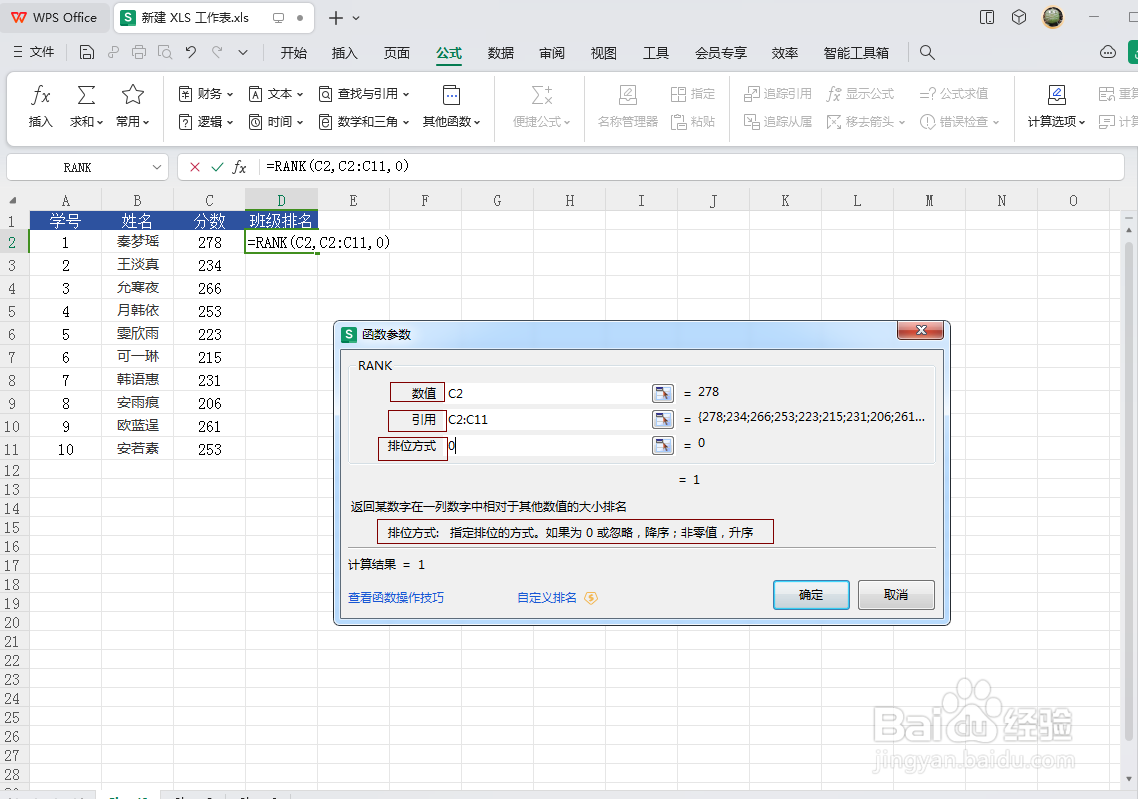Switch to the 审阅 Review tab
The width and height of the screenshot is (1138, 799).
click(552, 53)
